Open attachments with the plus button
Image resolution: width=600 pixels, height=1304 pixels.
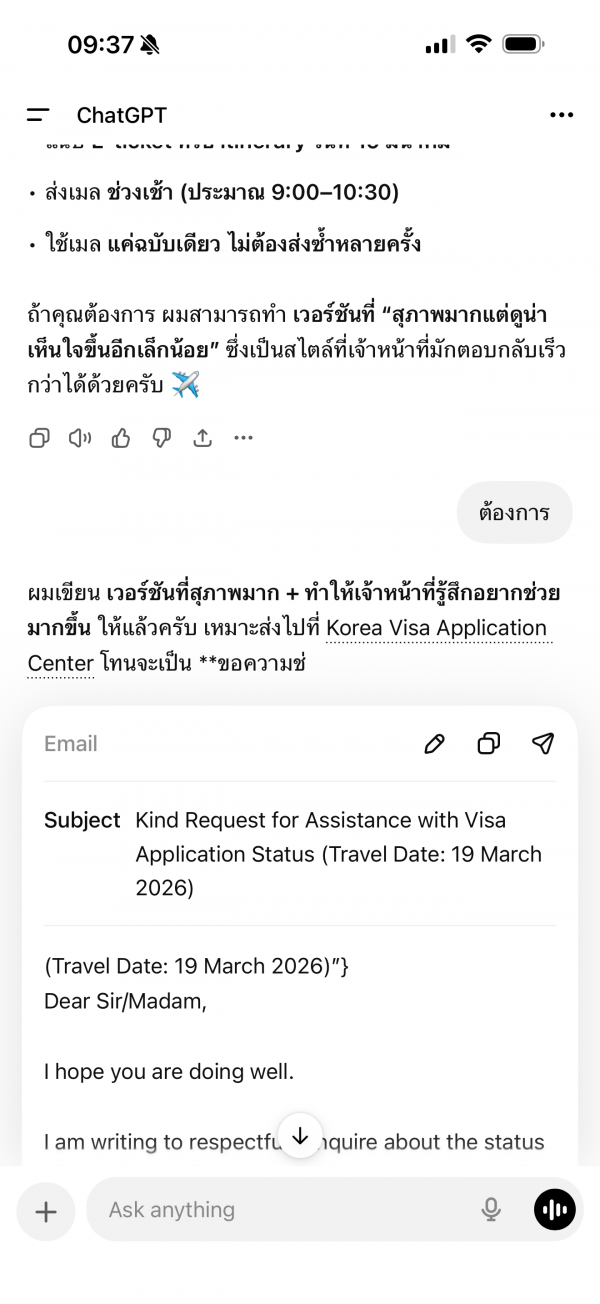point(46,1211)
